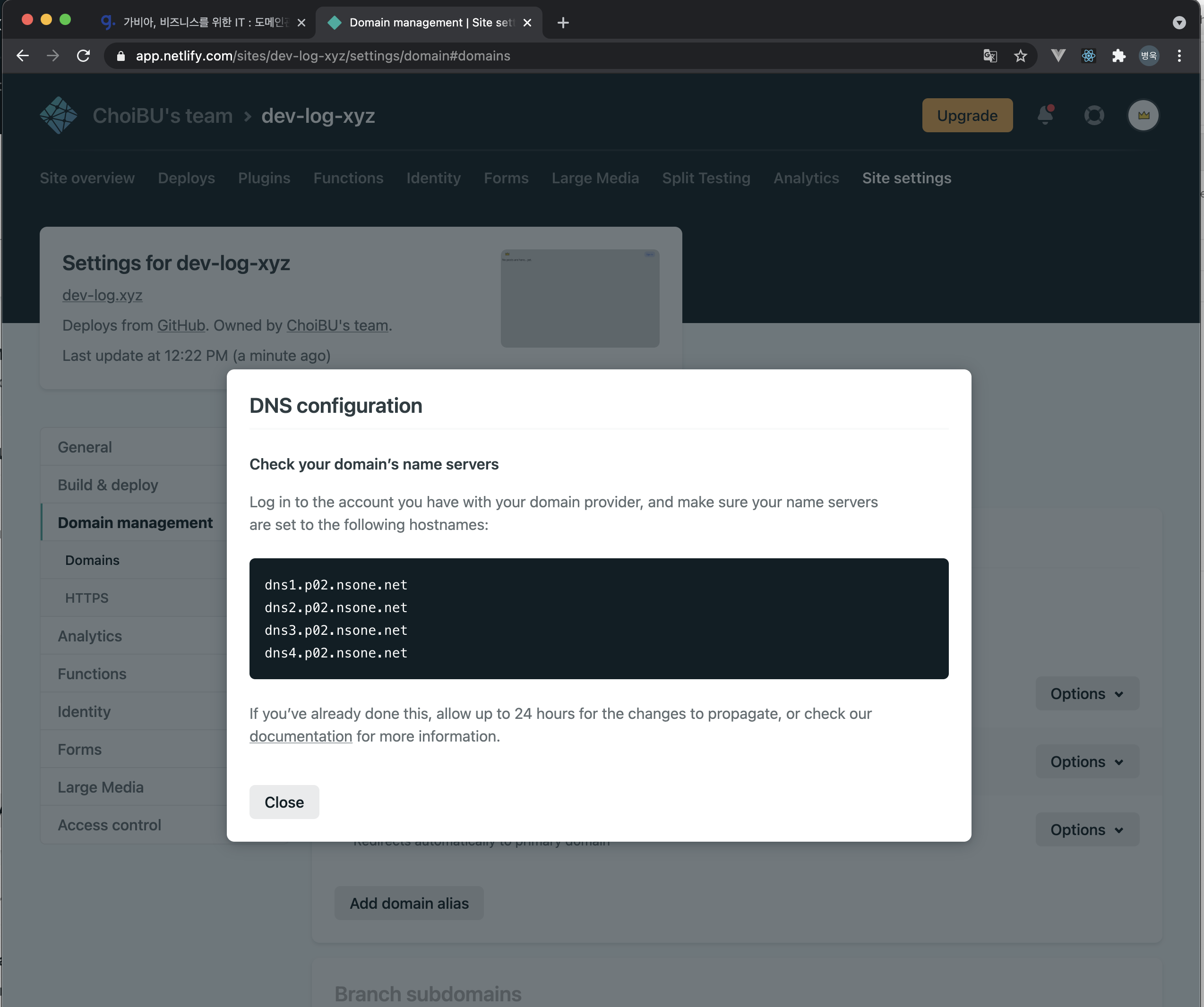This screenshot has width=1204, height=1007.
Task: Click the site preview thumbnail
Action: coord(580,298)
